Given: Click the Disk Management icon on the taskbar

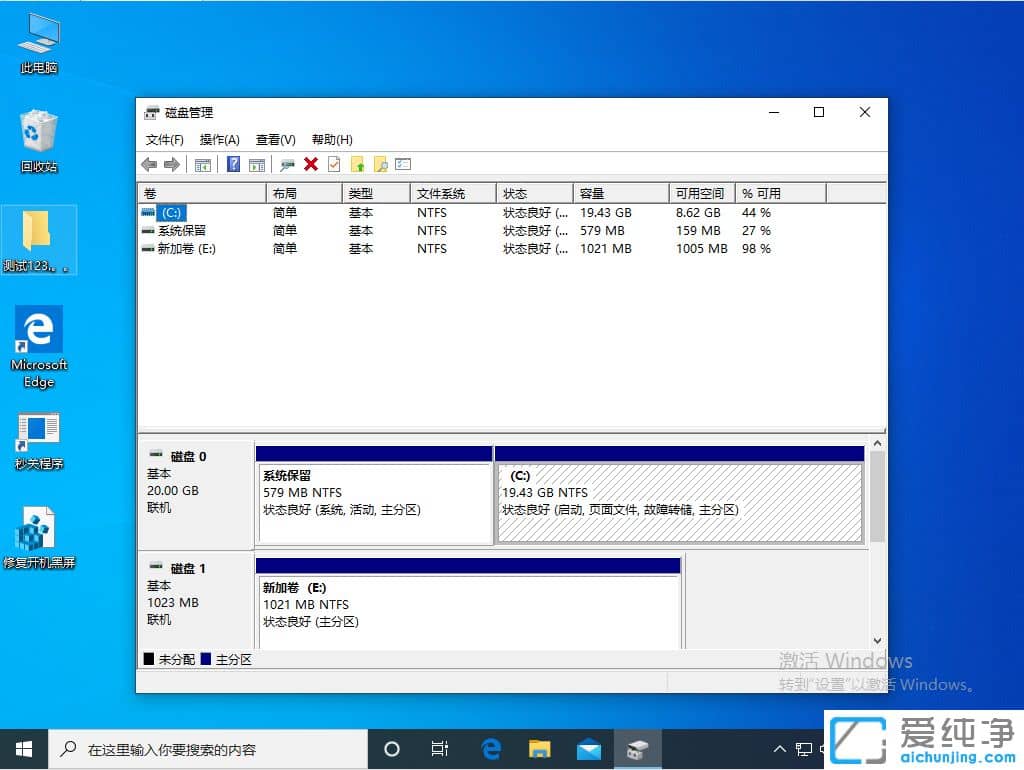Looking at the screenshot, I should click(637, 749).
